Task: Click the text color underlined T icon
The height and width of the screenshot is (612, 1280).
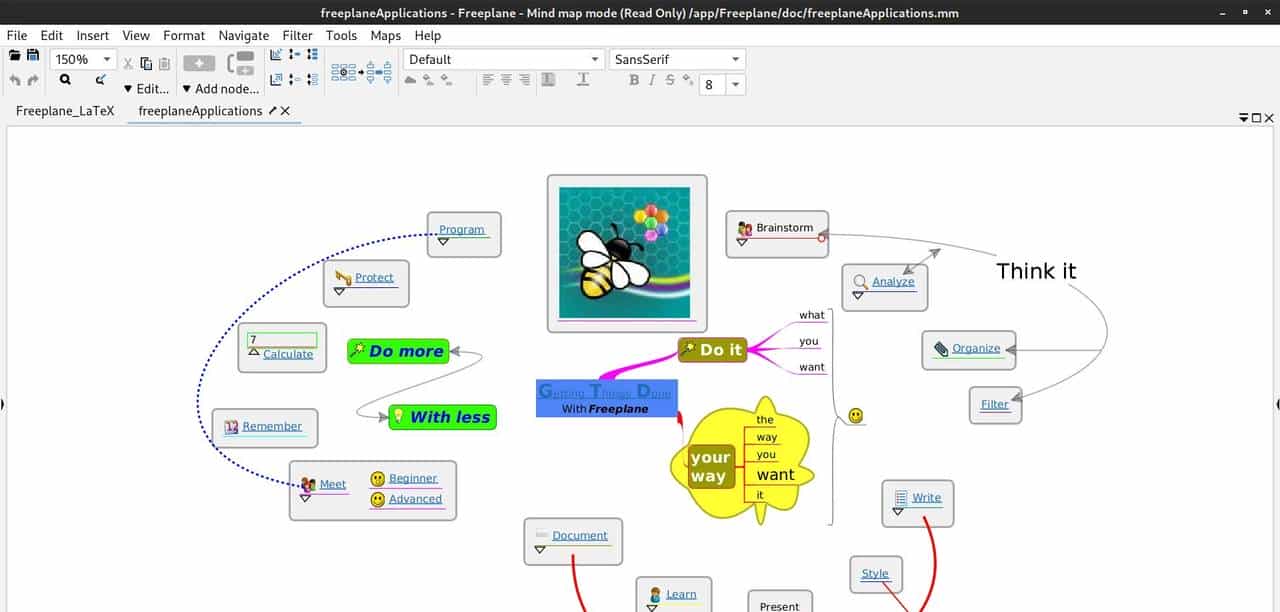Action: click(583, 80)
